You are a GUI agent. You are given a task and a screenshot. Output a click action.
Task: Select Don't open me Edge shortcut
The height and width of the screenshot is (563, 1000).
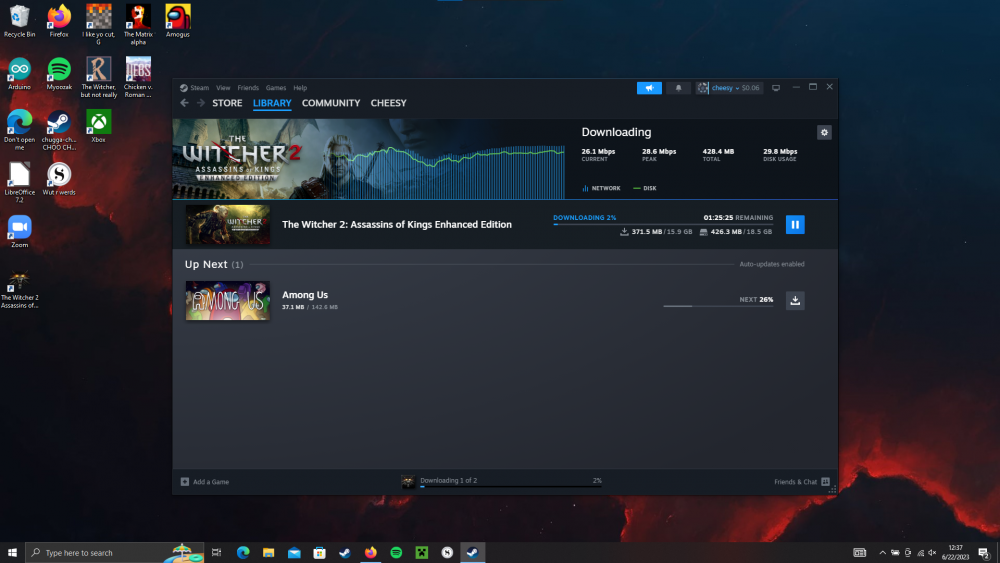20,131
